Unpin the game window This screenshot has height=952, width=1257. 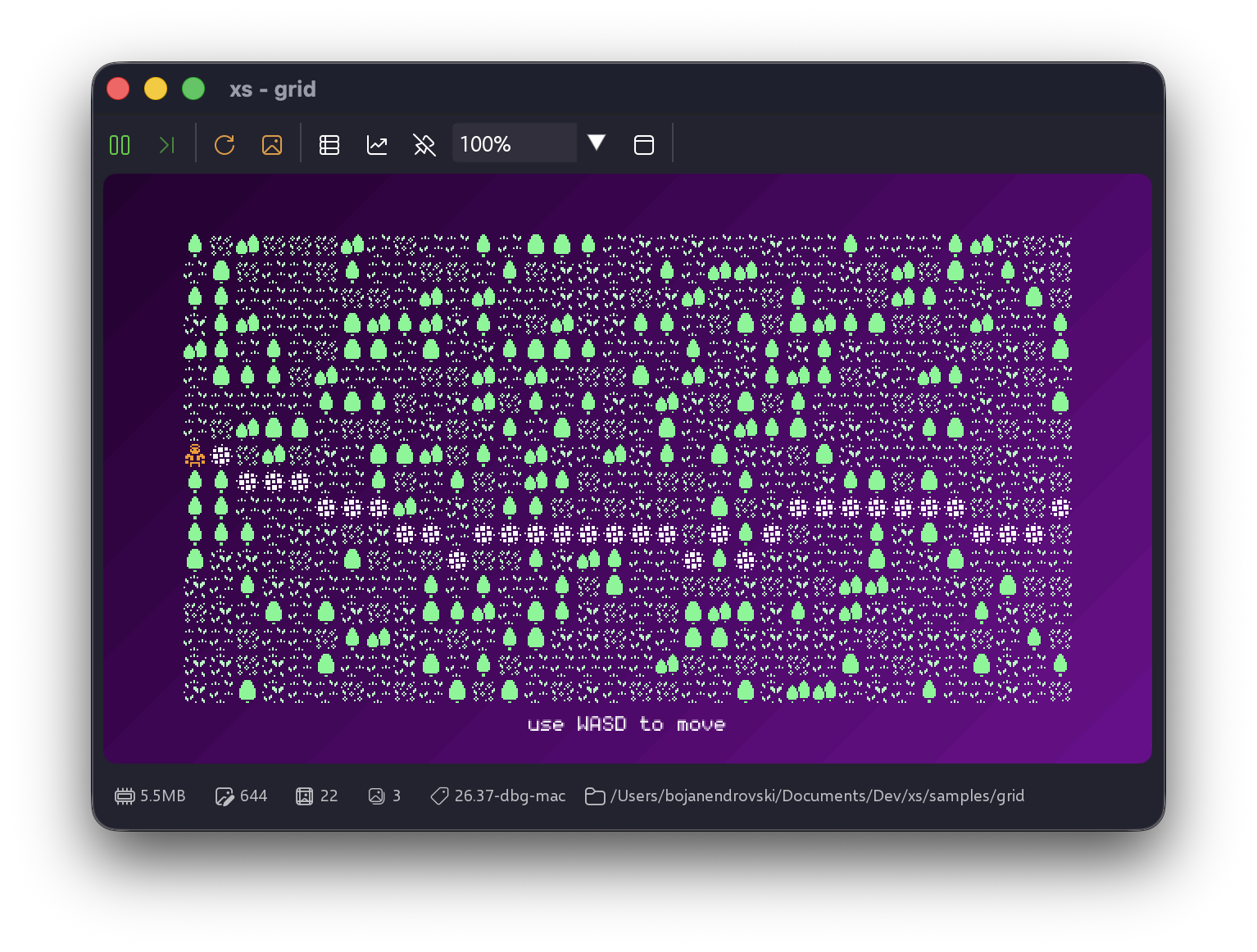424,144
